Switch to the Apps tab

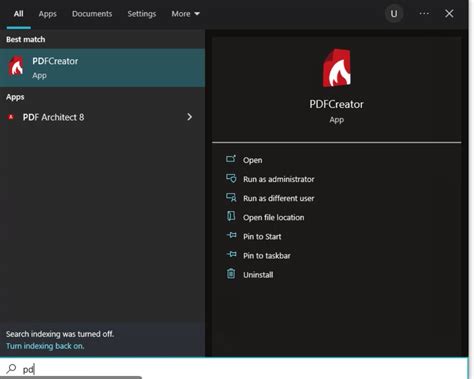47,14
